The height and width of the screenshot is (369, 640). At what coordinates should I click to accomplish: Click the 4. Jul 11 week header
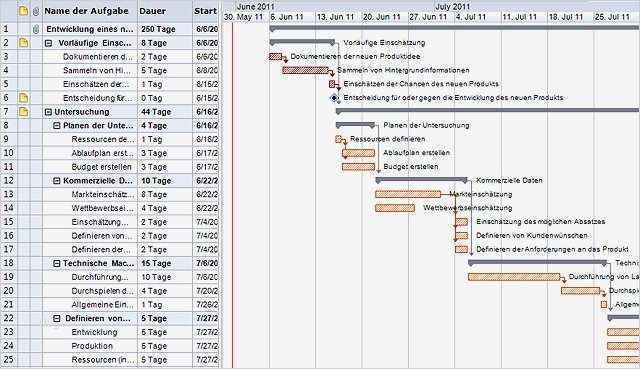tap(471, 17)
